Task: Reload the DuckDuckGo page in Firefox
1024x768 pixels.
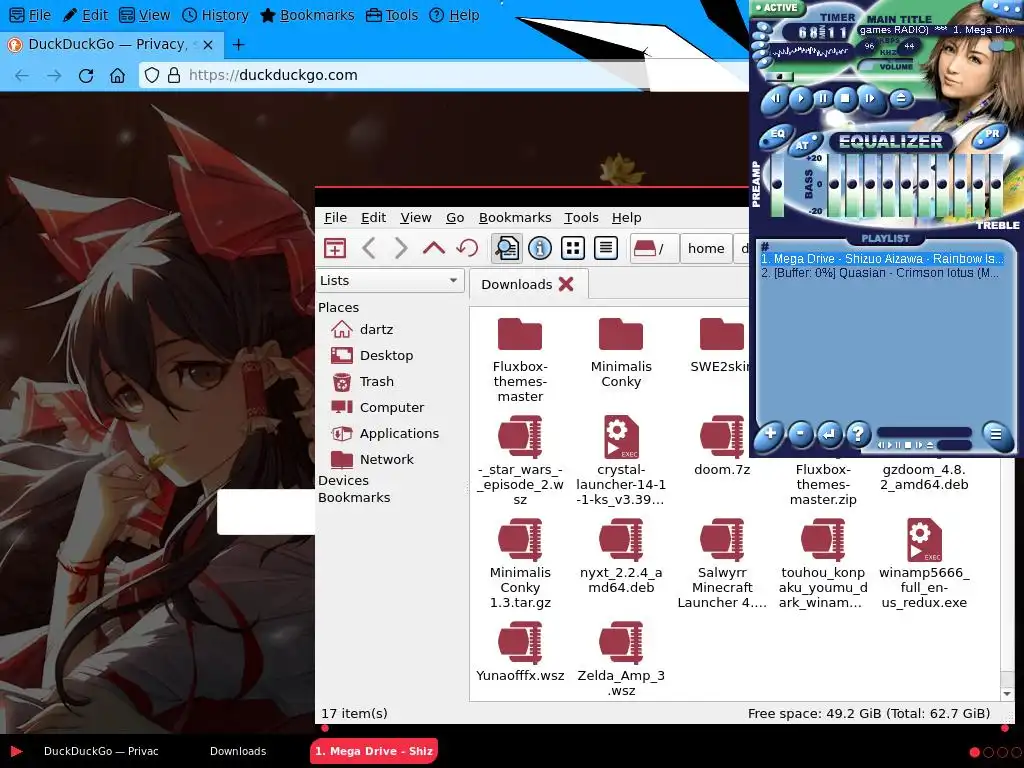Action: [86, 75]
